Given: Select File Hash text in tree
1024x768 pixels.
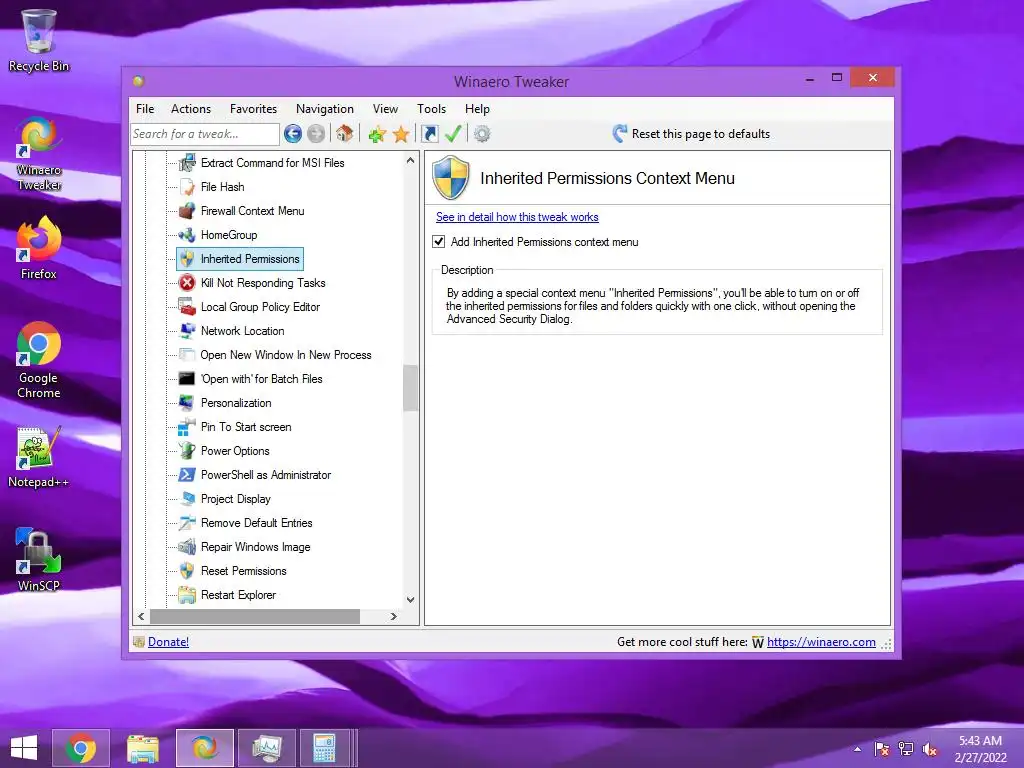Looking at the screenshot, I should 223,187.
